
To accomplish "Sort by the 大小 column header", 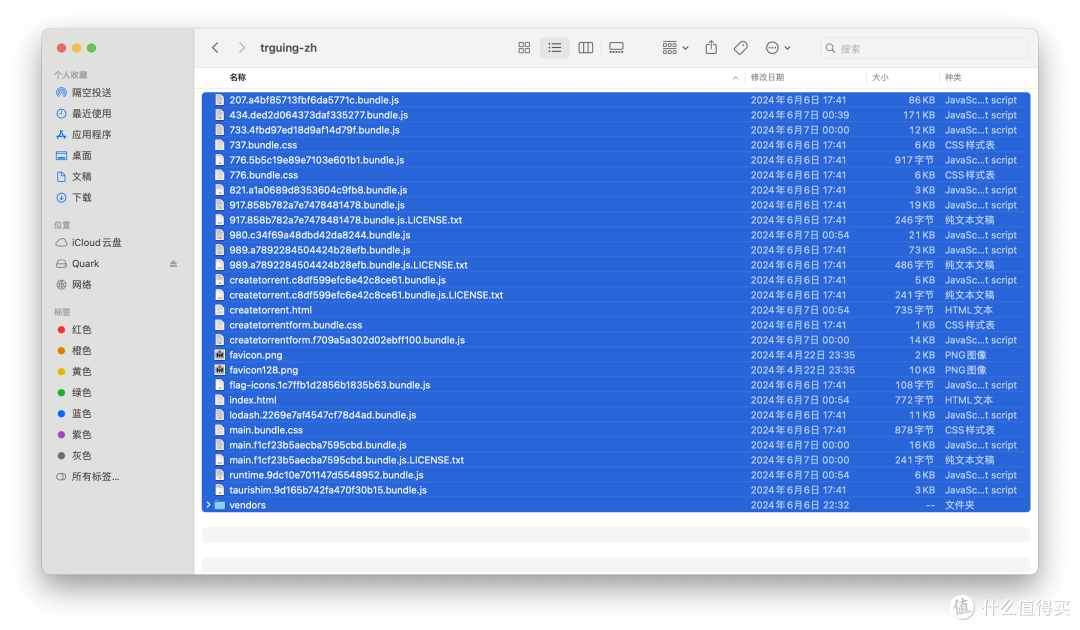I will pos(880,77).
